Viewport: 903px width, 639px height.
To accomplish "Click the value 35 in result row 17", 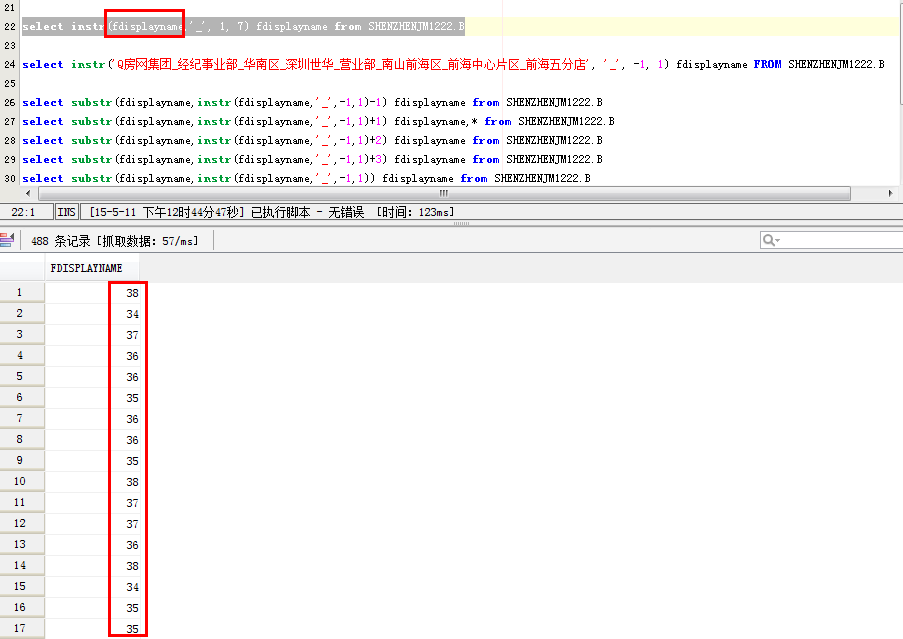I will pyautogui.click(x=132, y=629).
